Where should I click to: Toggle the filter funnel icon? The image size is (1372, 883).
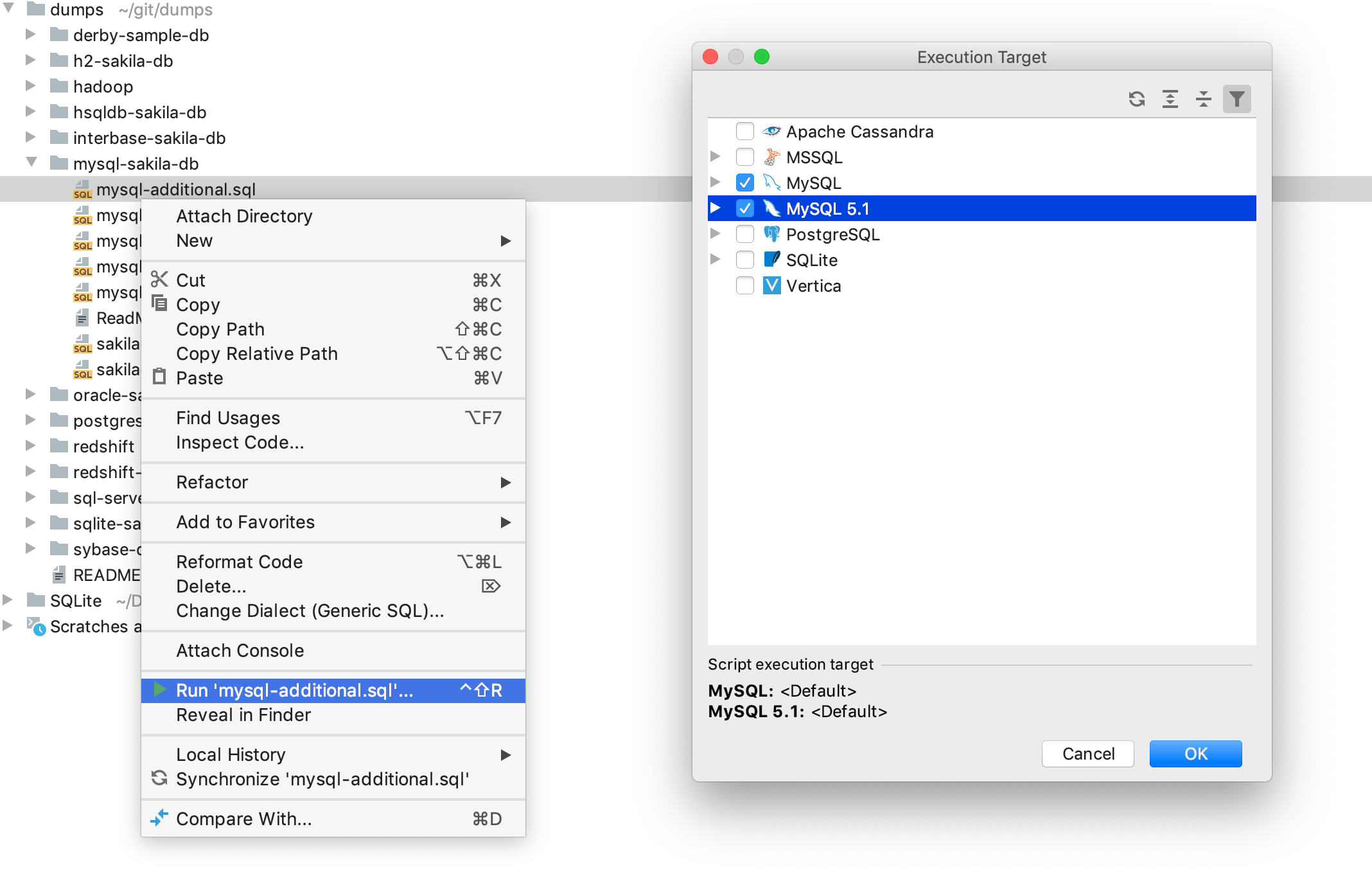(x=1236, y=99)
